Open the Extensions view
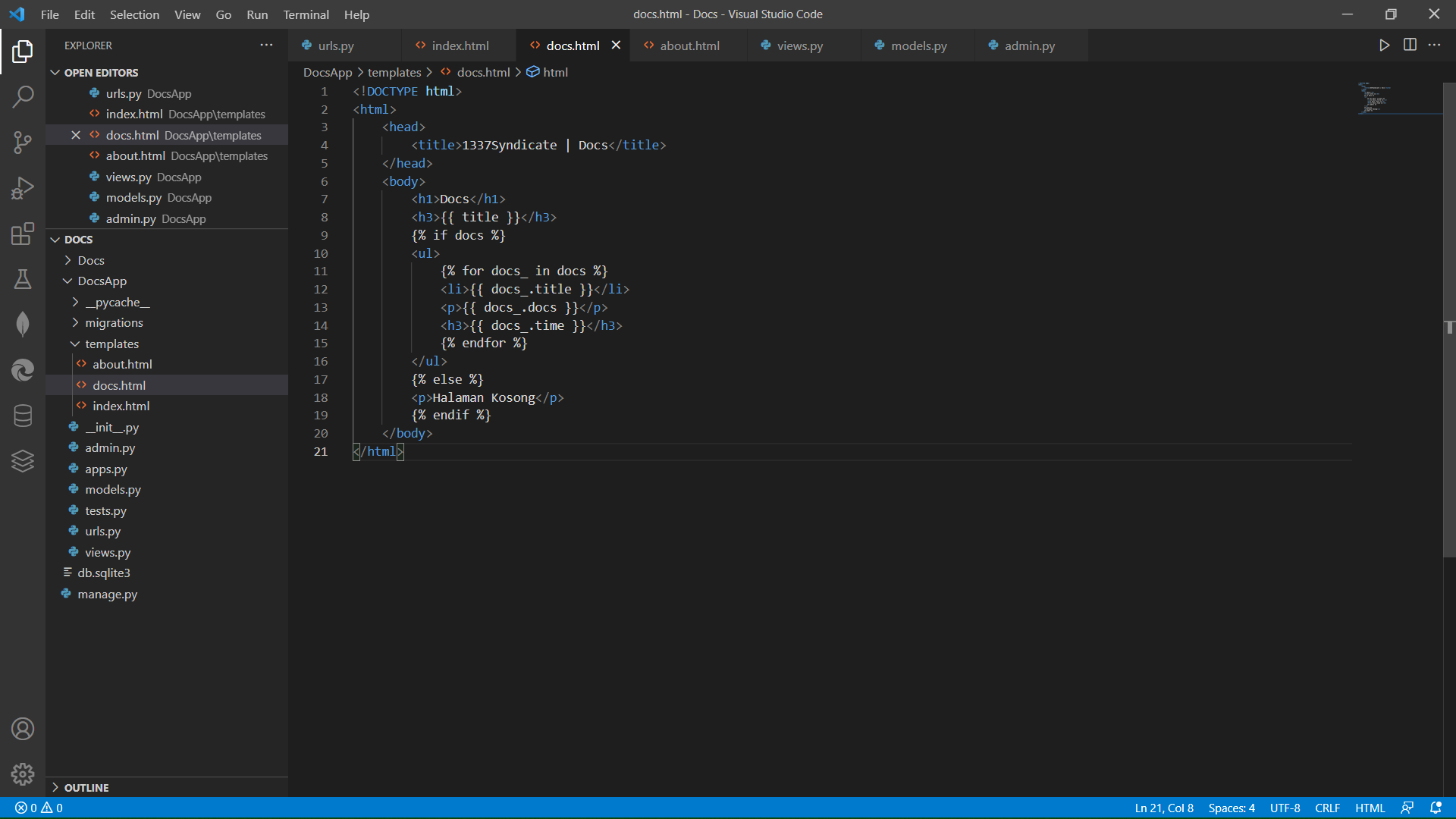Image resolution: width=1456 pixels, height=819 pixels. pos(23,234)
